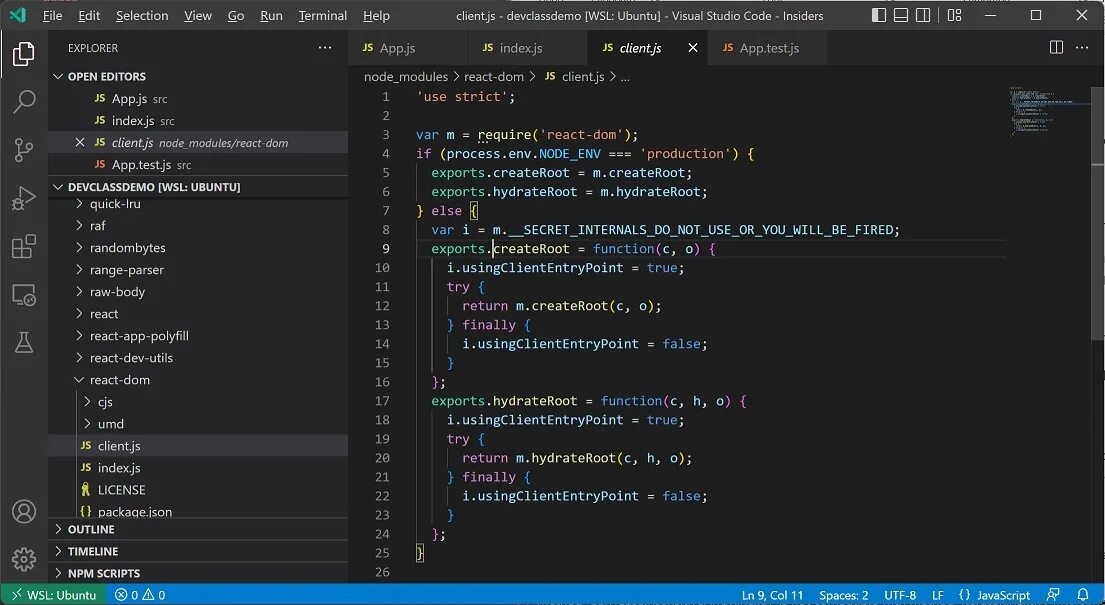Open the Edit menu
Screen dimensions: 1105x605
[x=89, y=16]
